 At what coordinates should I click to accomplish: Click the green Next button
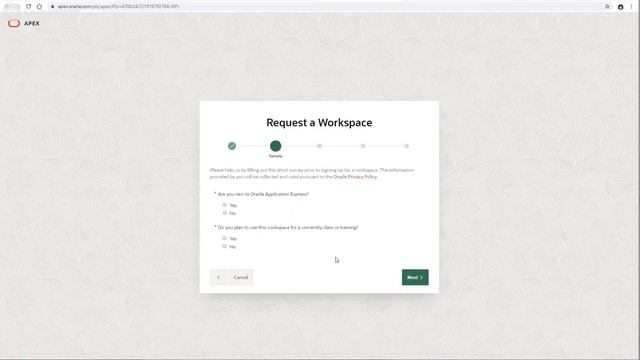click(415, 277)
